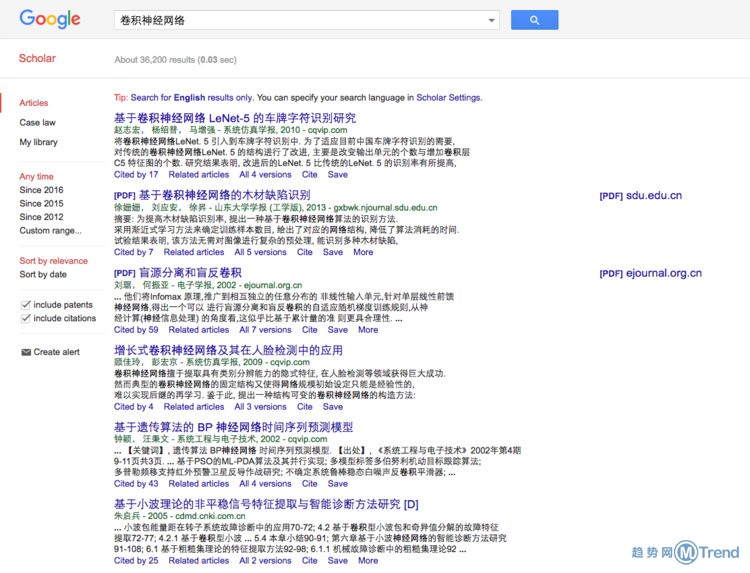The width and height of the screenshot is (750, 573).
Task: Open the 增长式卷积神经网络 result title
Action: (228, 350)
